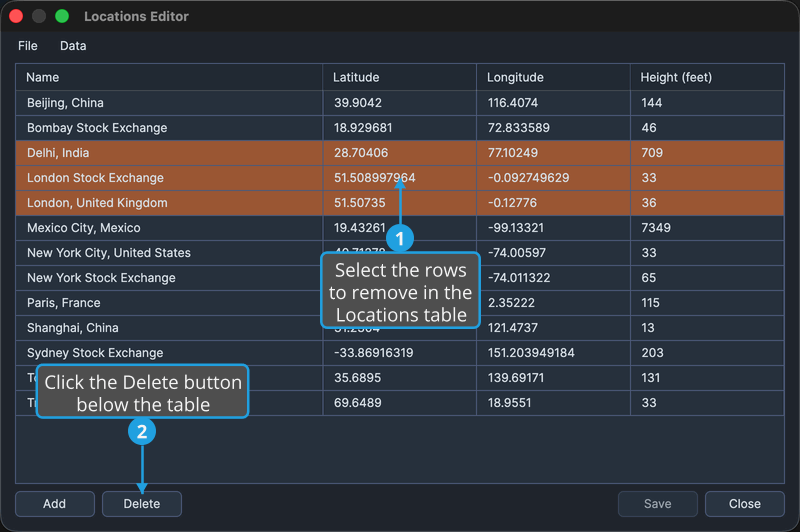This screenshot has width=800, height=532.
Task: Open the Data menu
Action: [x=73, y=46]
